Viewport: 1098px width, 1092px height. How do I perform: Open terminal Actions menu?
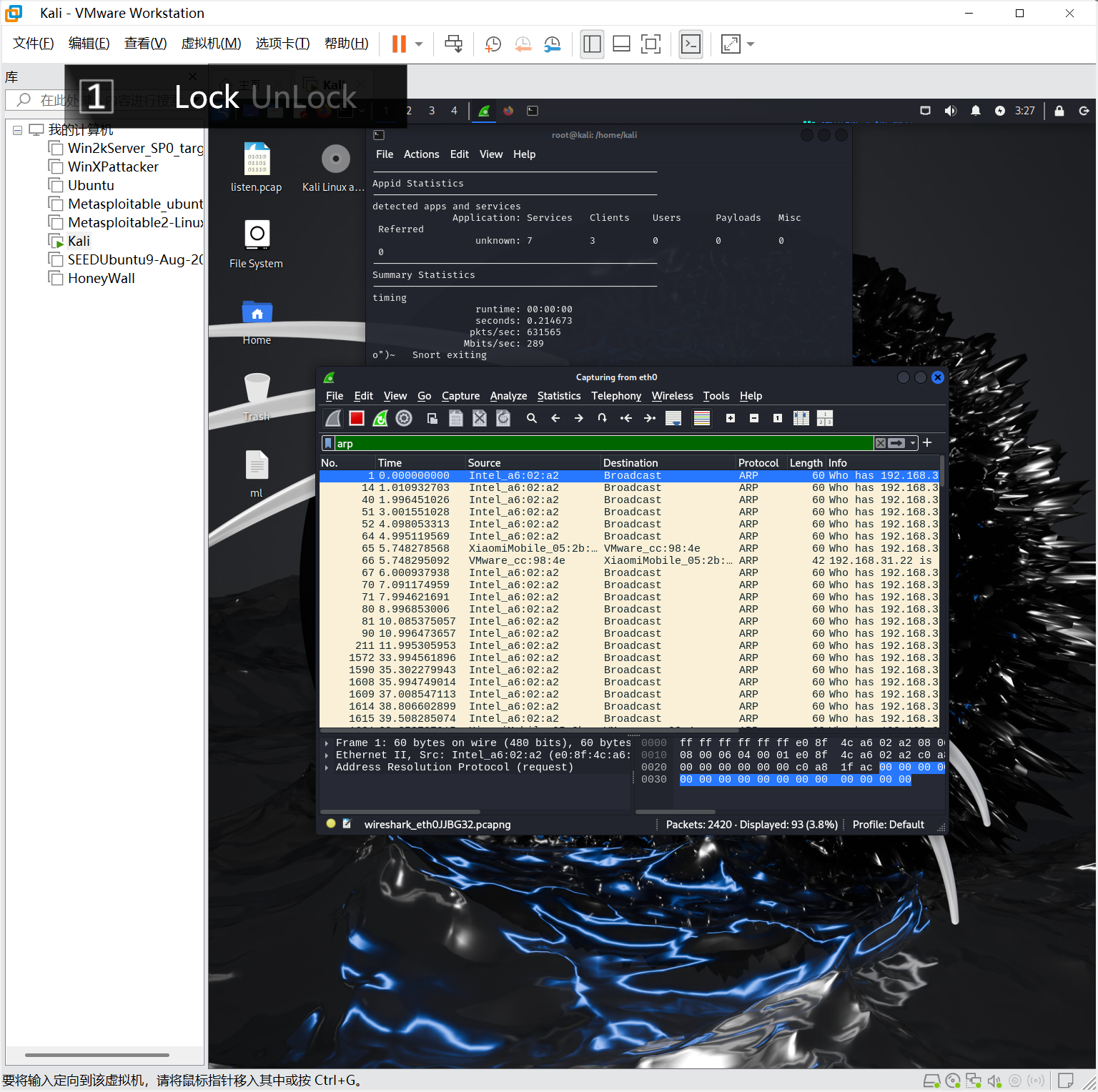(x=421, y=154)
